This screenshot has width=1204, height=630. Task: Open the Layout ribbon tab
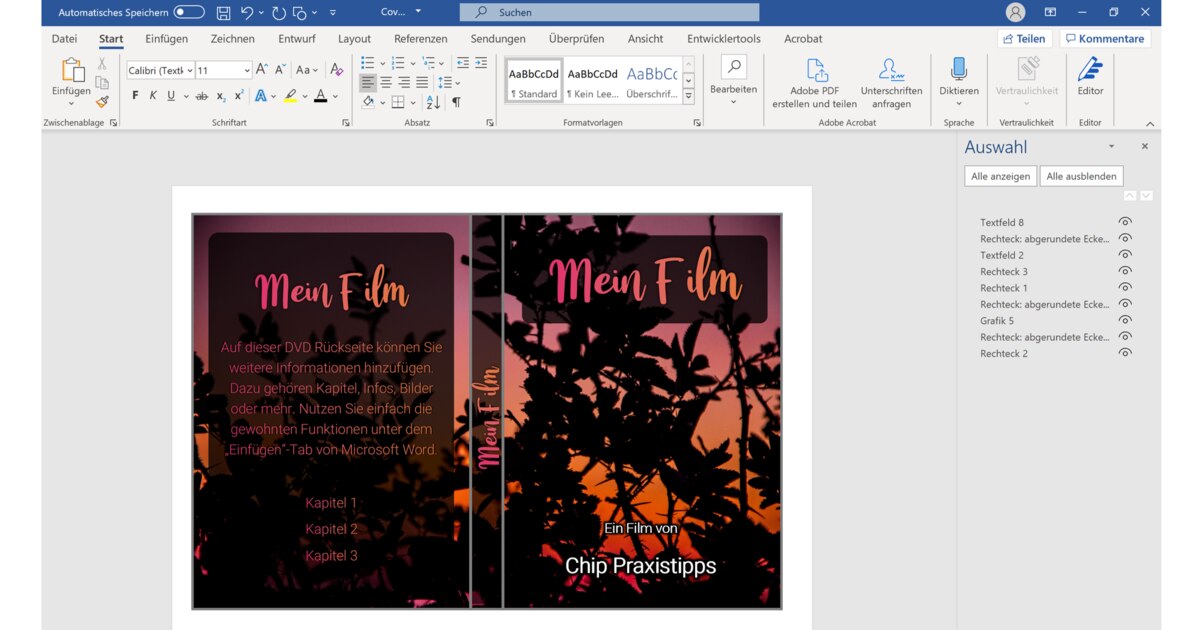pyautogui.click(x=354, y=39)
